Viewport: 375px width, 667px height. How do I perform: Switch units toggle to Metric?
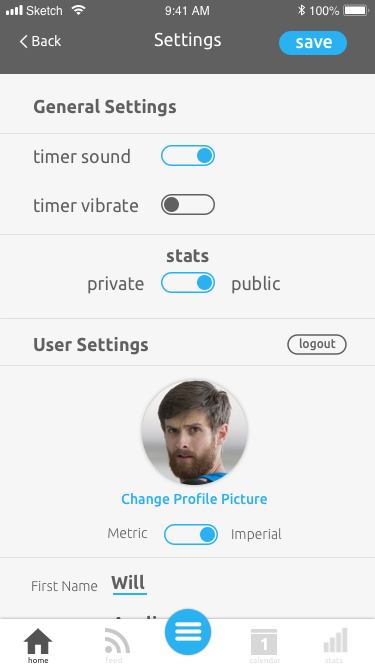191,534
